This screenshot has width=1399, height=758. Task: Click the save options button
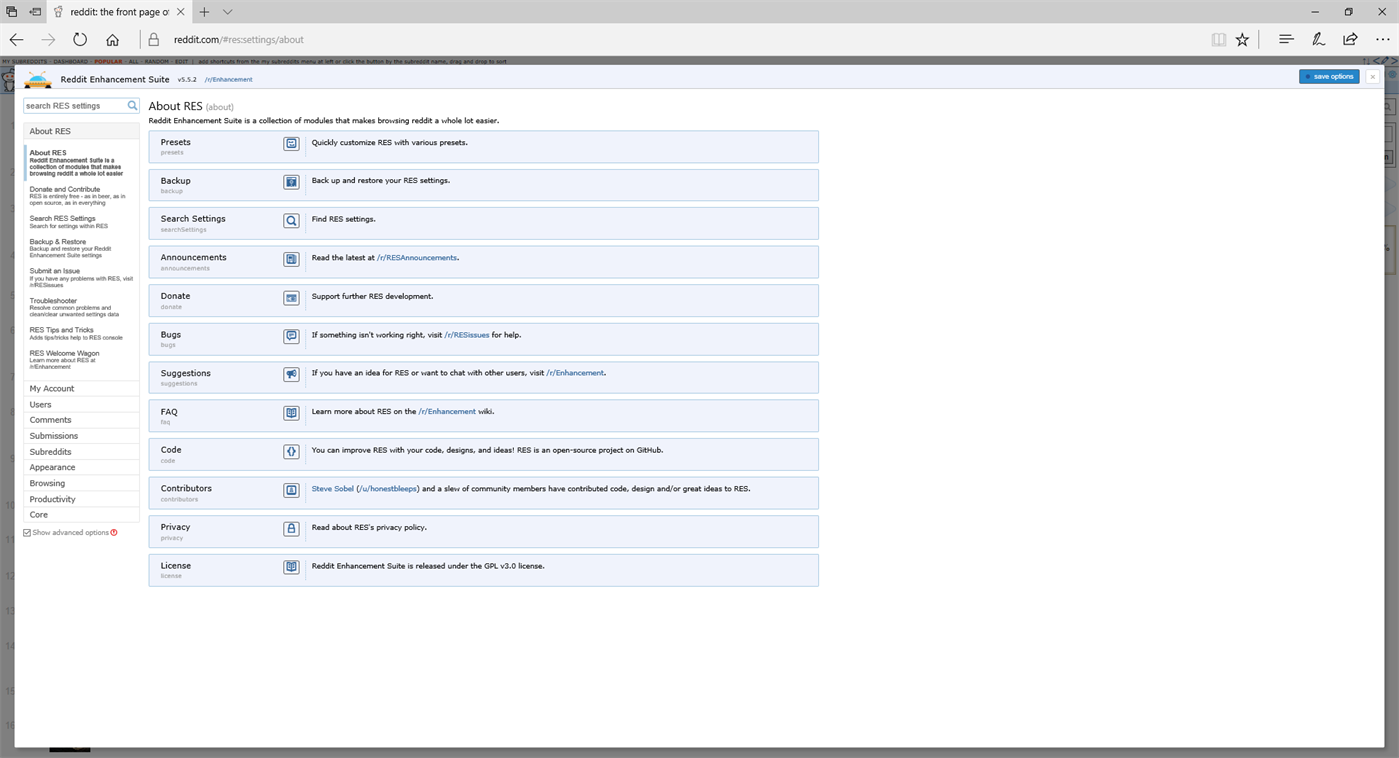(1329, 76)
